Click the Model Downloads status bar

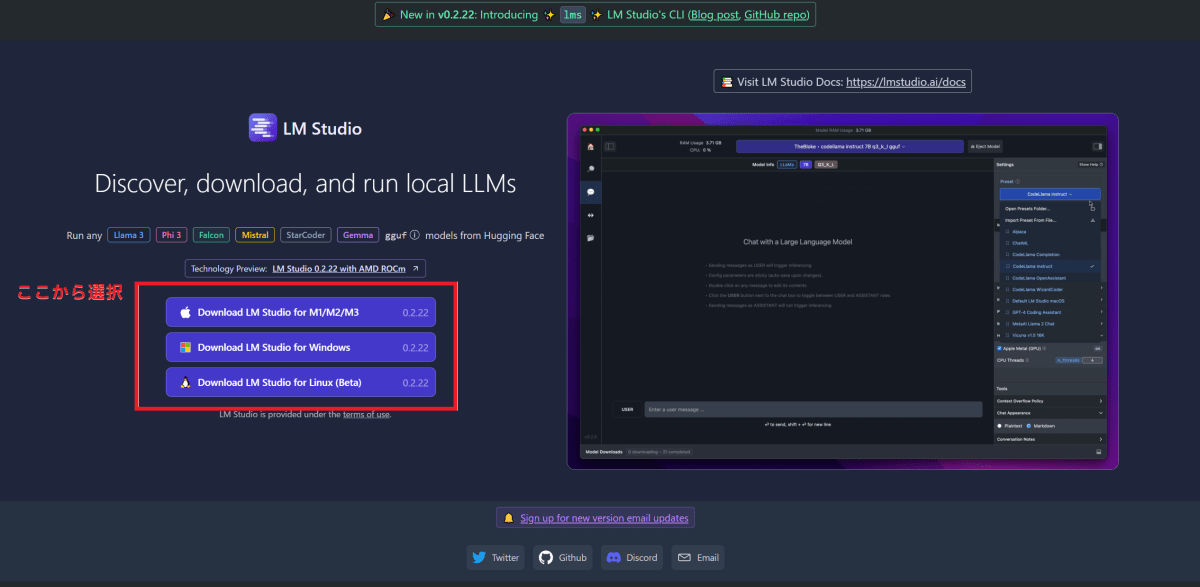pyautogui.click(x=845, y=452)
